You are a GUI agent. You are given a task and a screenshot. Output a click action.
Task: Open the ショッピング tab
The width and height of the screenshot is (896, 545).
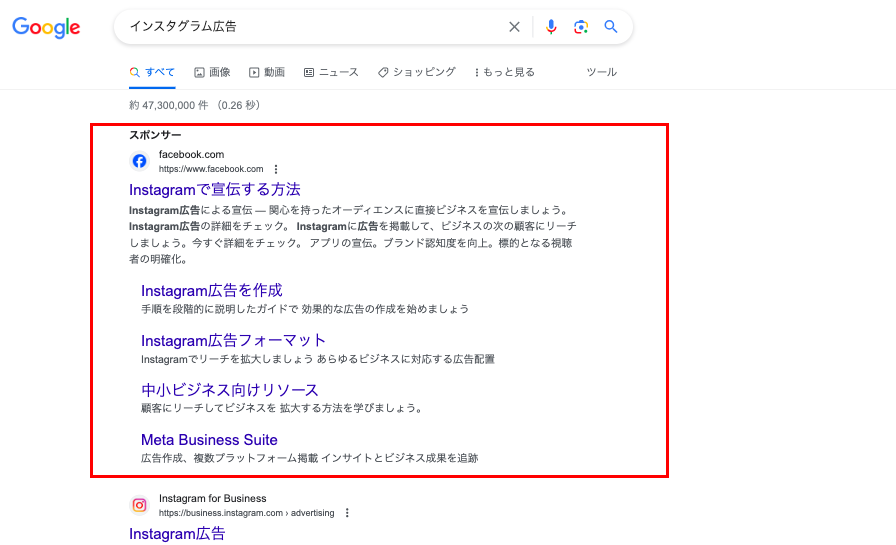[x=417, y=72]
